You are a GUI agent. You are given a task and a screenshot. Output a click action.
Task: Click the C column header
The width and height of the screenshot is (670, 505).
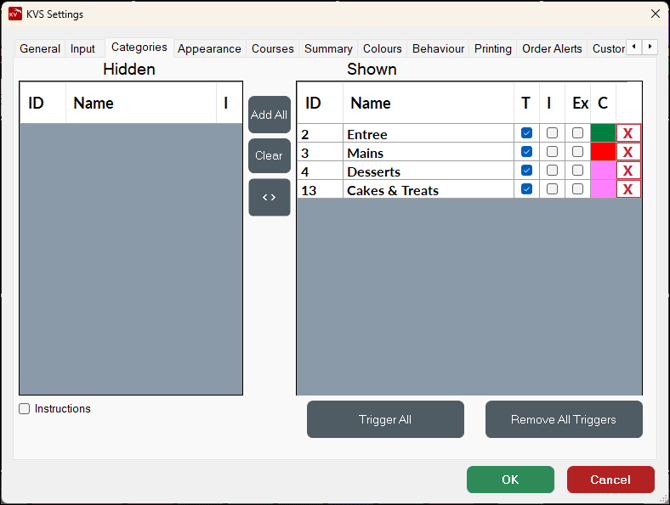(603, 103)
